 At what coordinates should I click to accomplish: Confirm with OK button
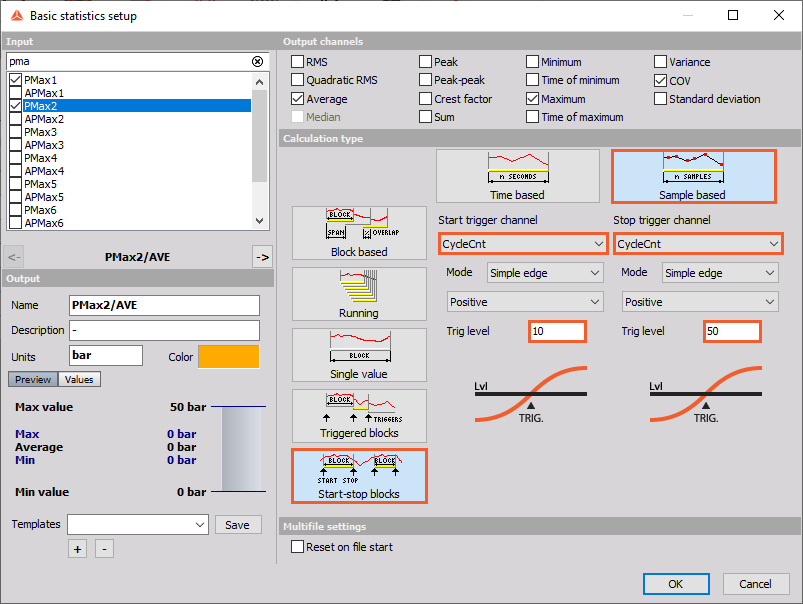pos(676,584)
